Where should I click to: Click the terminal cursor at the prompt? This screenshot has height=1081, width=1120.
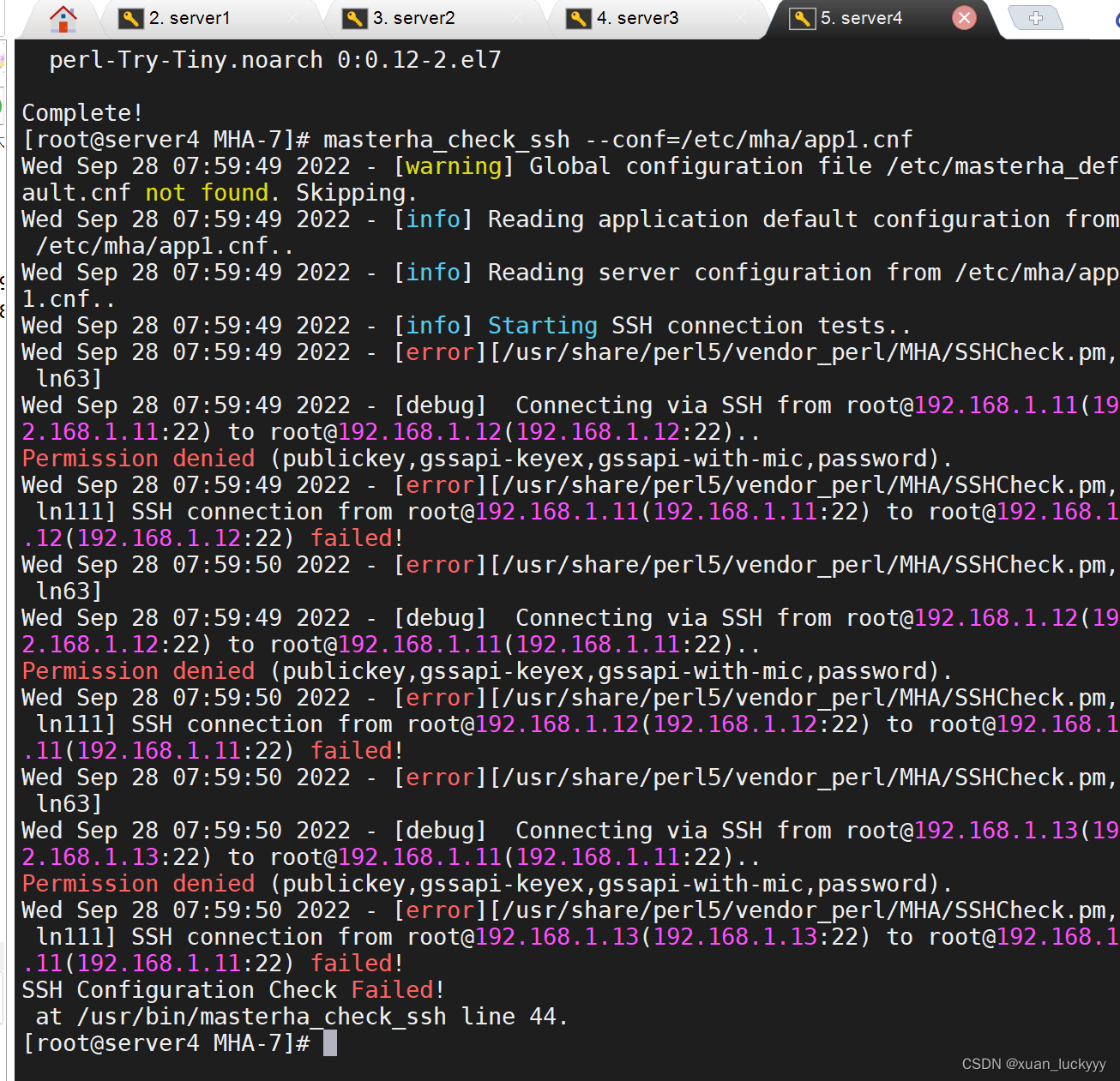330,1043
